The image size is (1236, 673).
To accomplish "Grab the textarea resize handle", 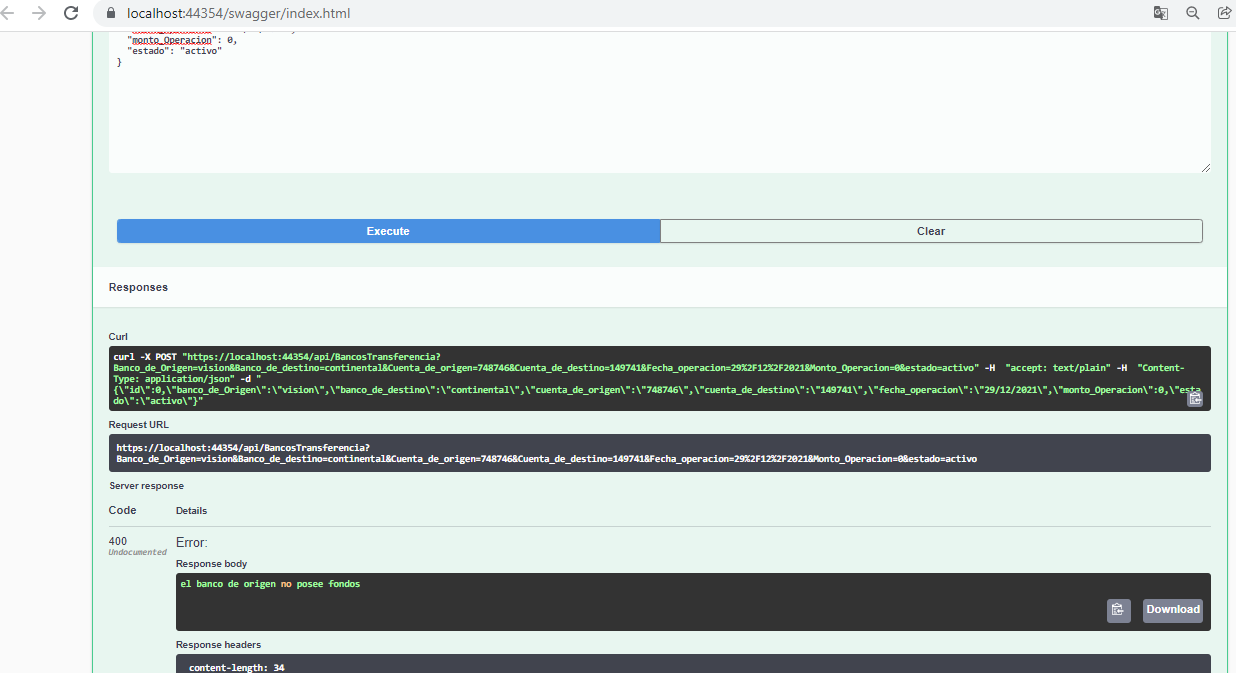I will coord(1205,167).
